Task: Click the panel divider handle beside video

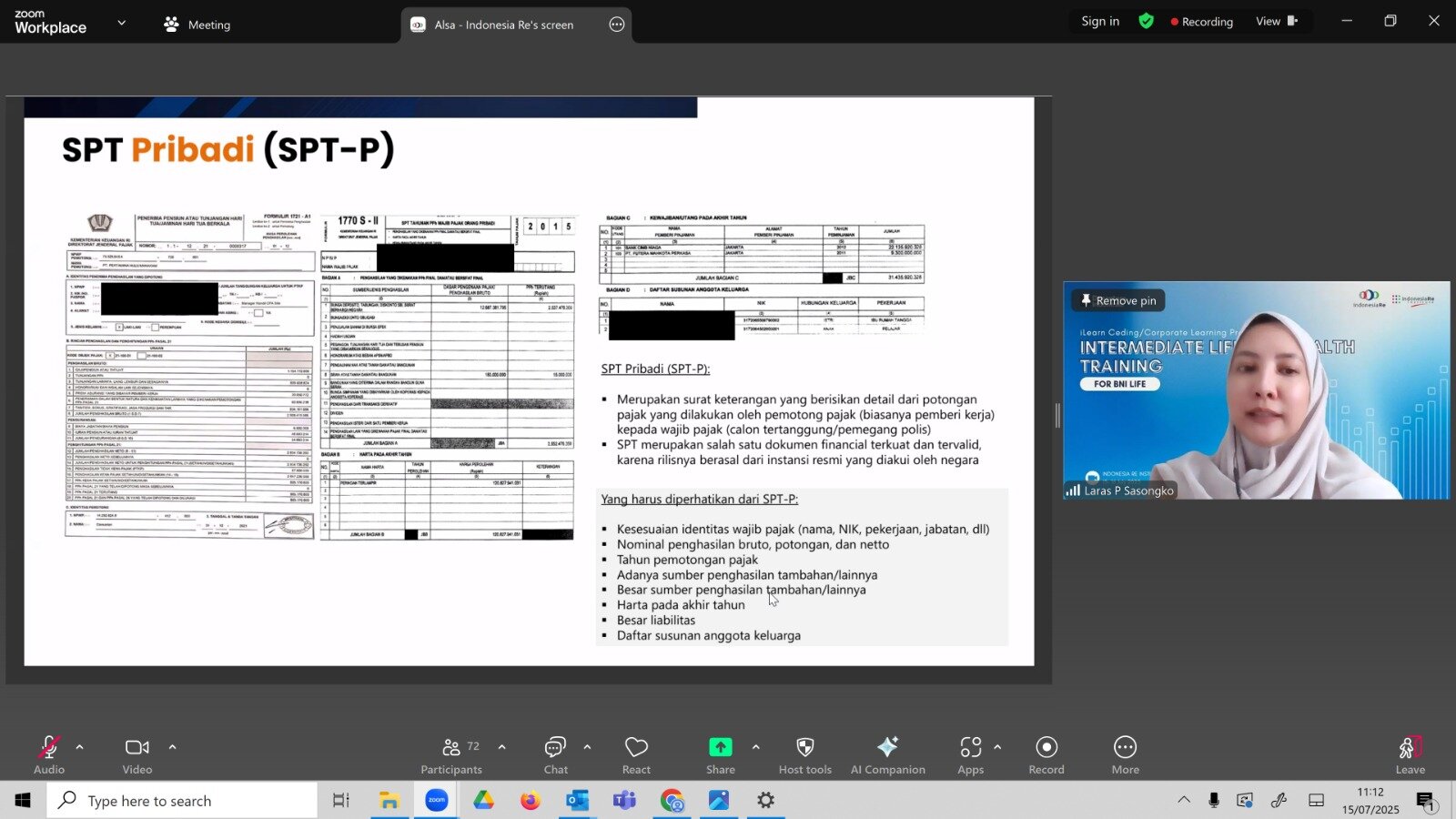Action: [x=1057, y=416]
